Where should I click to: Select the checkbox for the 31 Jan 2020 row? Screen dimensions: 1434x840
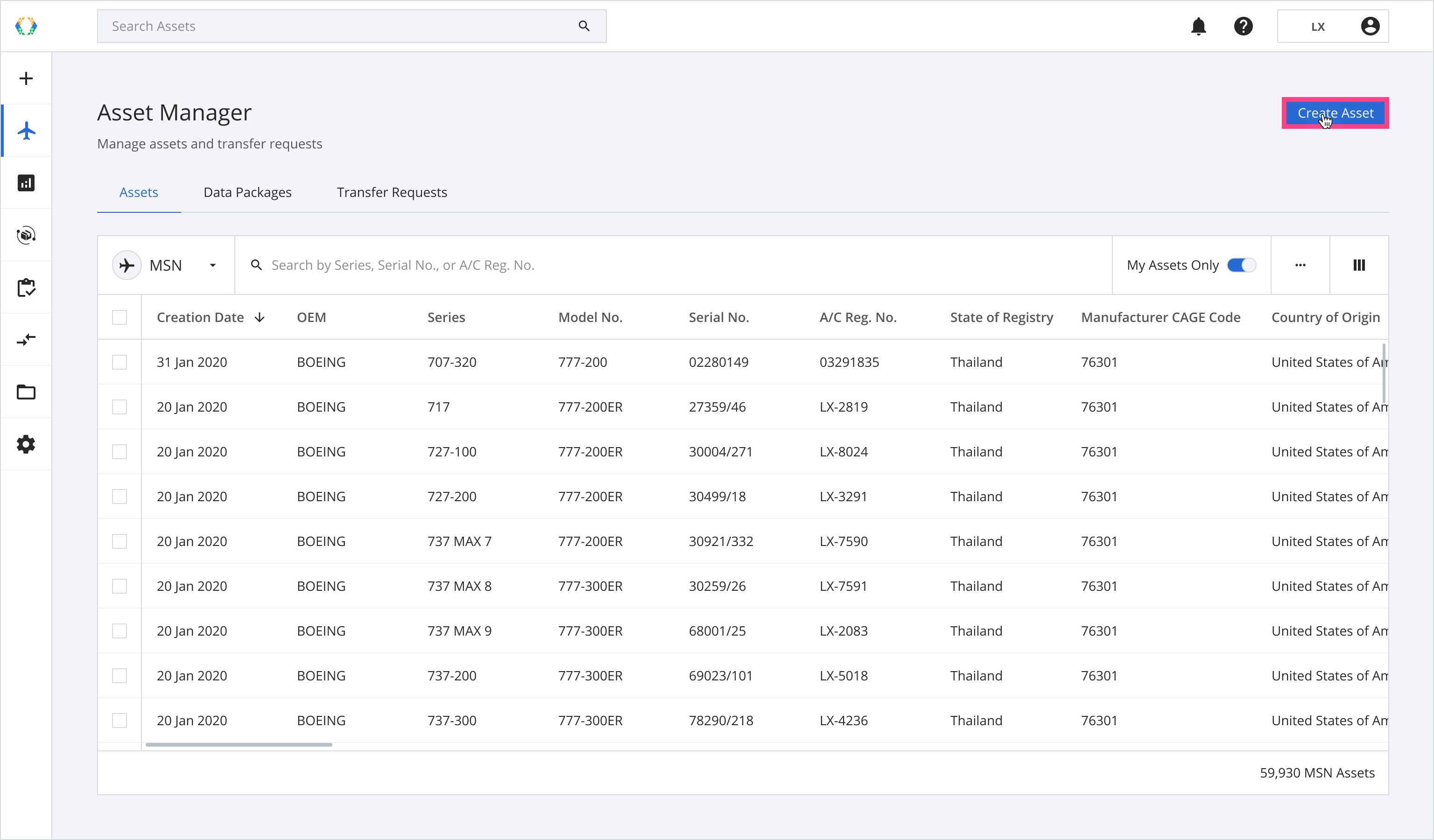click(x=119, y=362)
